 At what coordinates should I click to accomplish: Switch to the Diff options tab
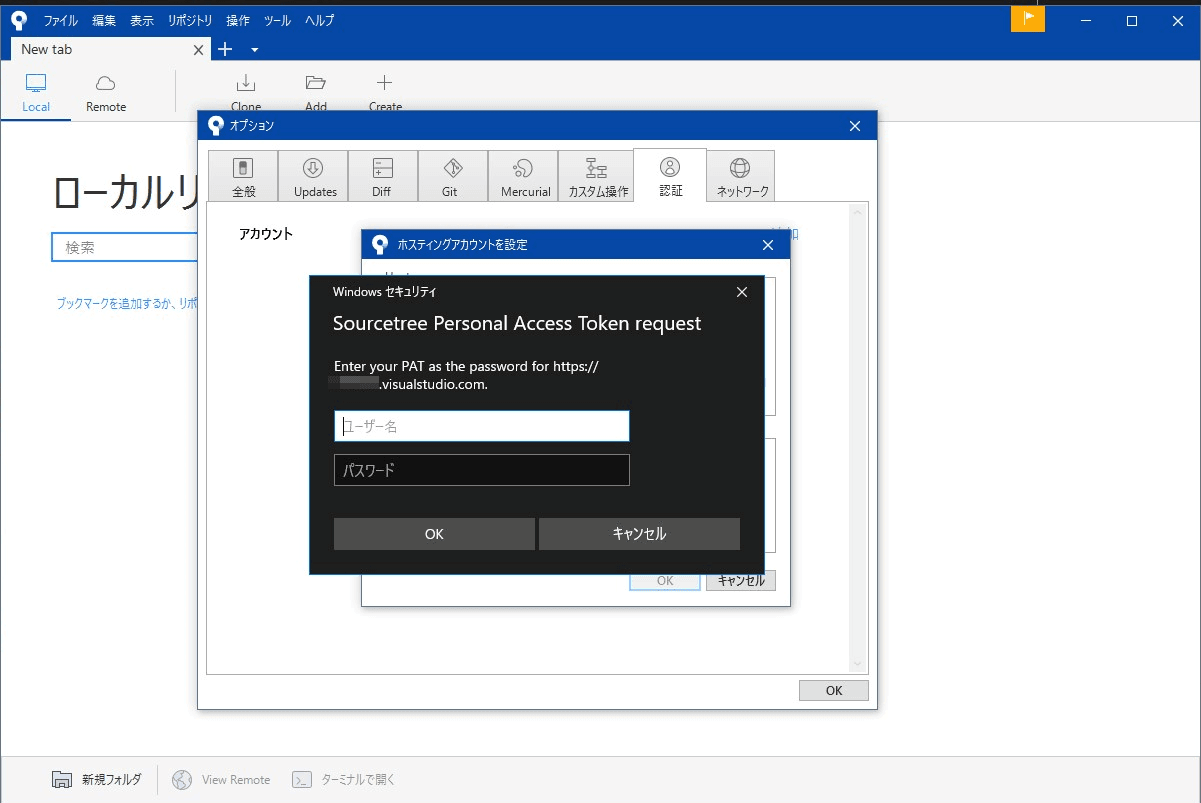click(382, 177)
